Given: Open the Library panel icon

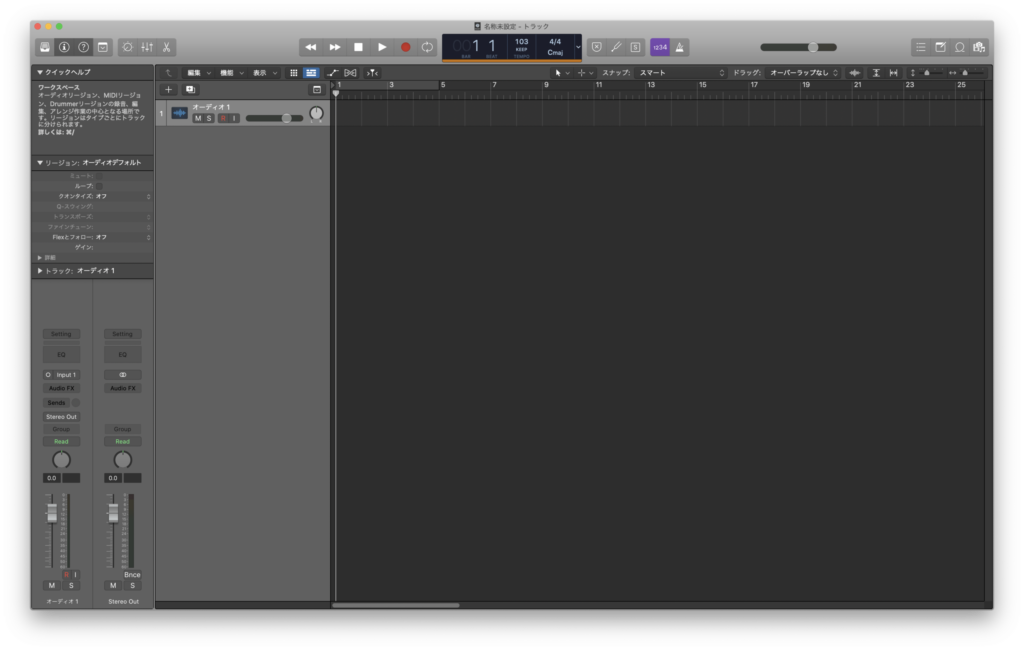Looking at the screenshot, I should tap(44, 47).
